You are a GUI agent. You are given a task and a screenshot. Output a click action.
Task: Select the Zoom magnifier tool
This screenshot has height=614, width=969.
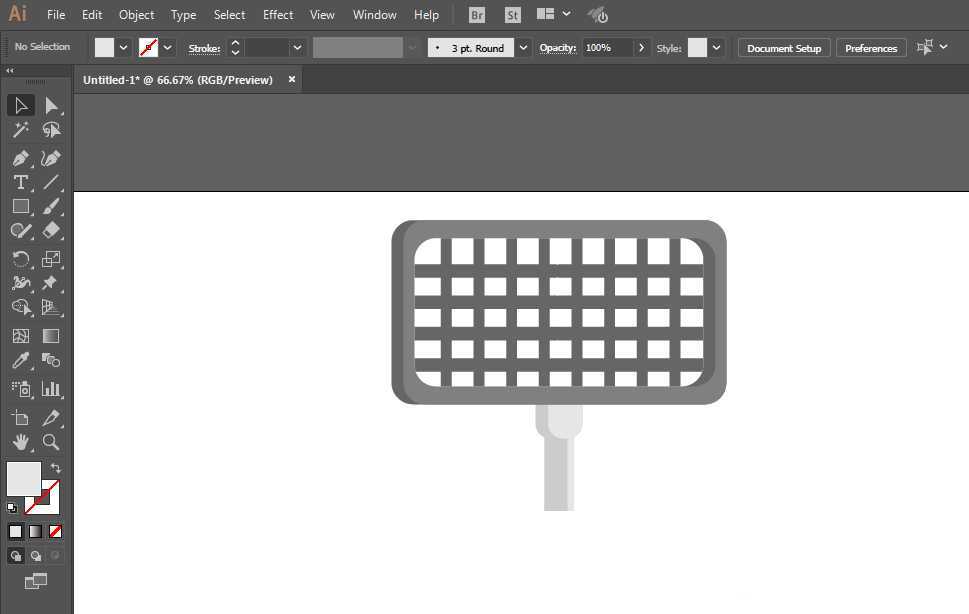coord(51,441)
